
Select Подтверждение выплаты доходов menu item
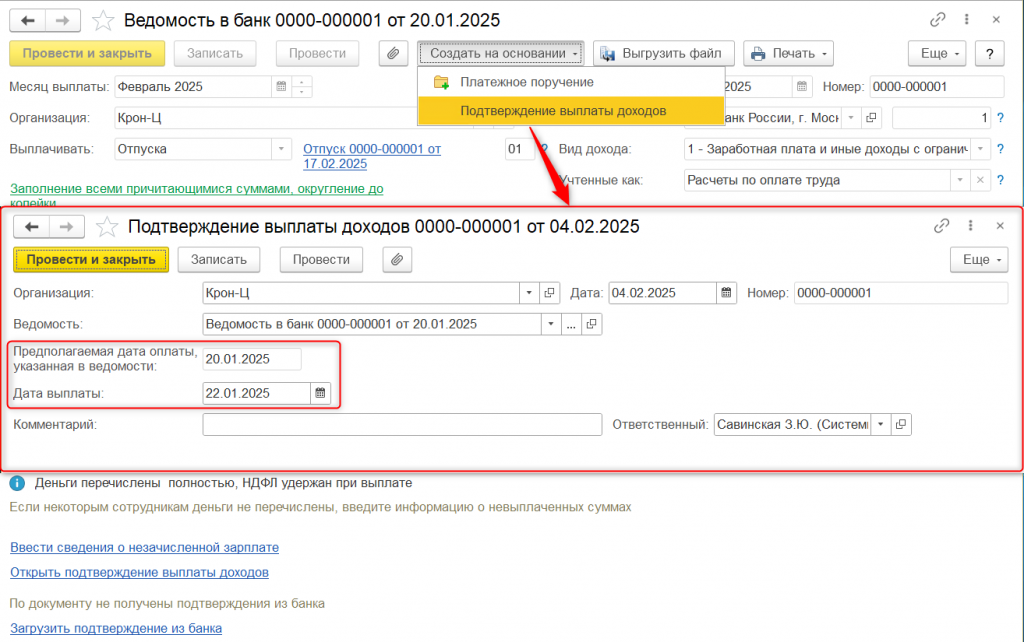571,110
